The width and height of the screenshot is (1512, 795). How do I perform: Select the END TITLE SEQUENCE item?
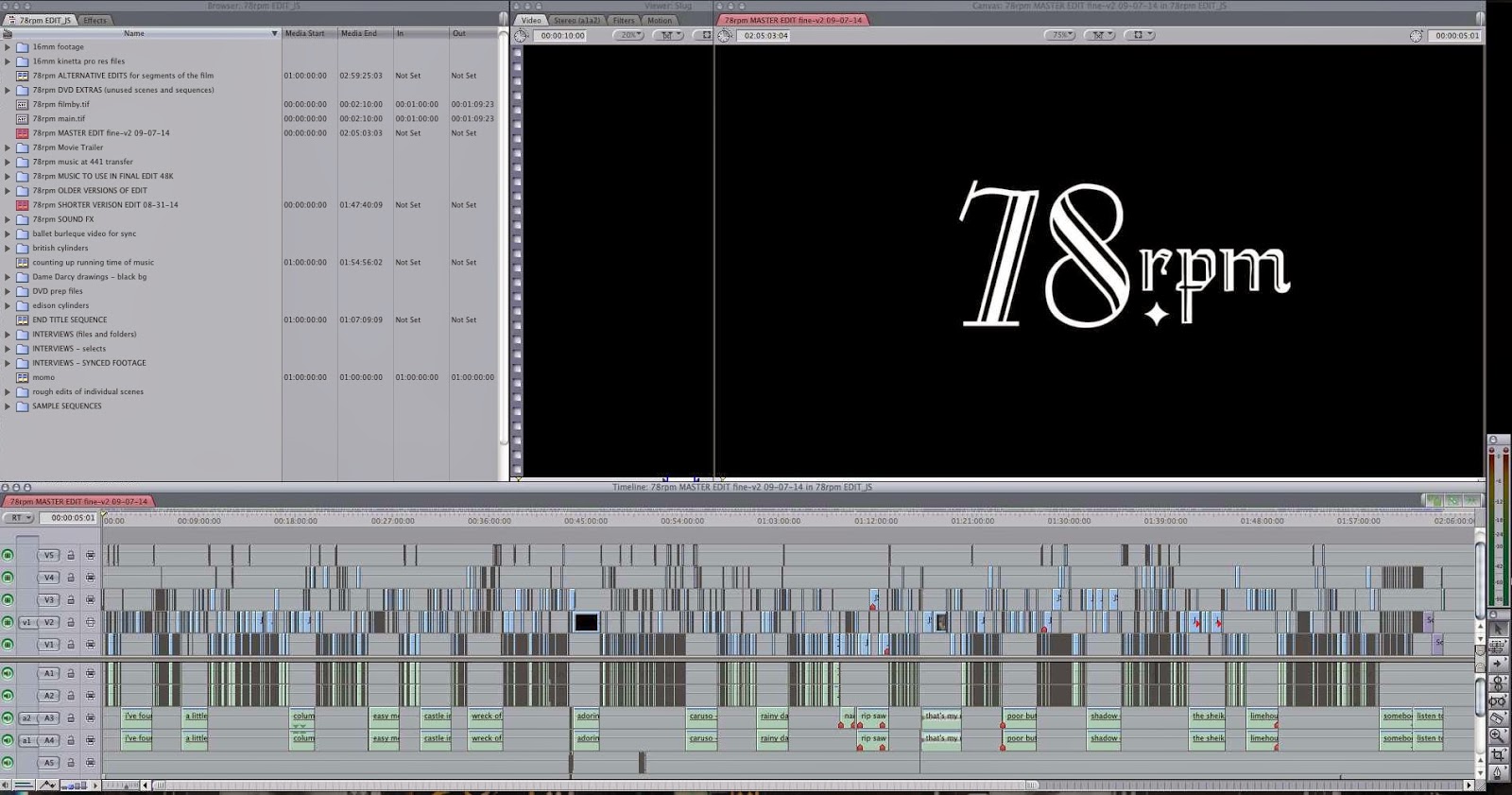(70, 320)
